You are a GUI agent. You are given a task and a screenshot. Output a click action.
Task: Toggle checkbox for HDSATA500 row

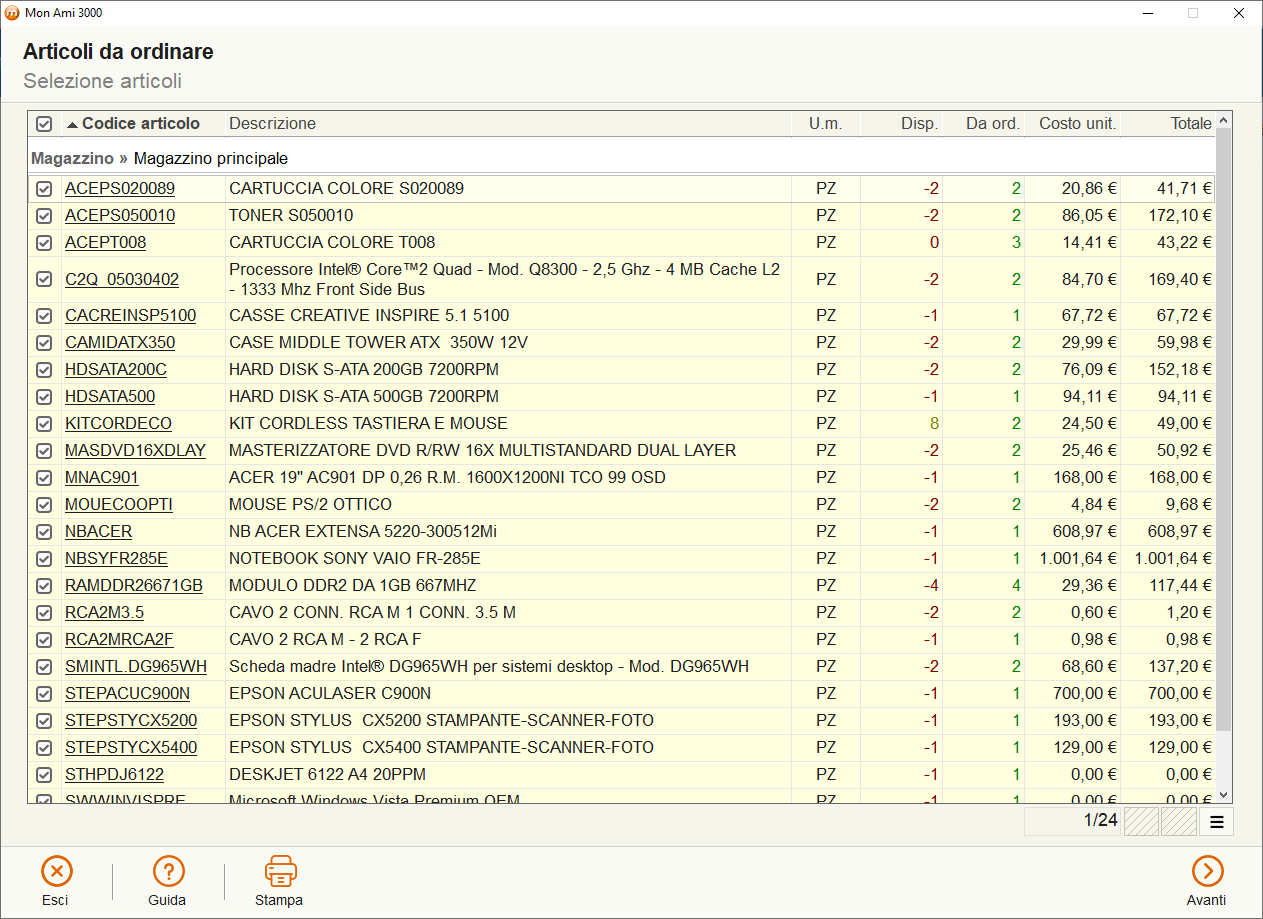(44, 397)
